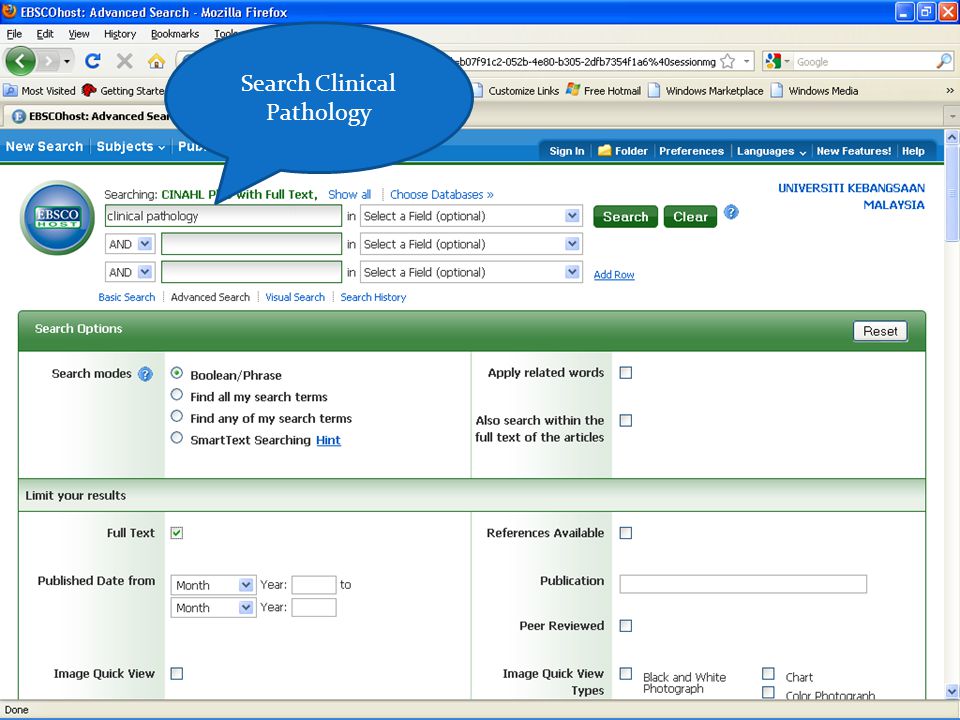Select Find all my search terms
This screenshot has height=720, width=960.
click(177, 395)
